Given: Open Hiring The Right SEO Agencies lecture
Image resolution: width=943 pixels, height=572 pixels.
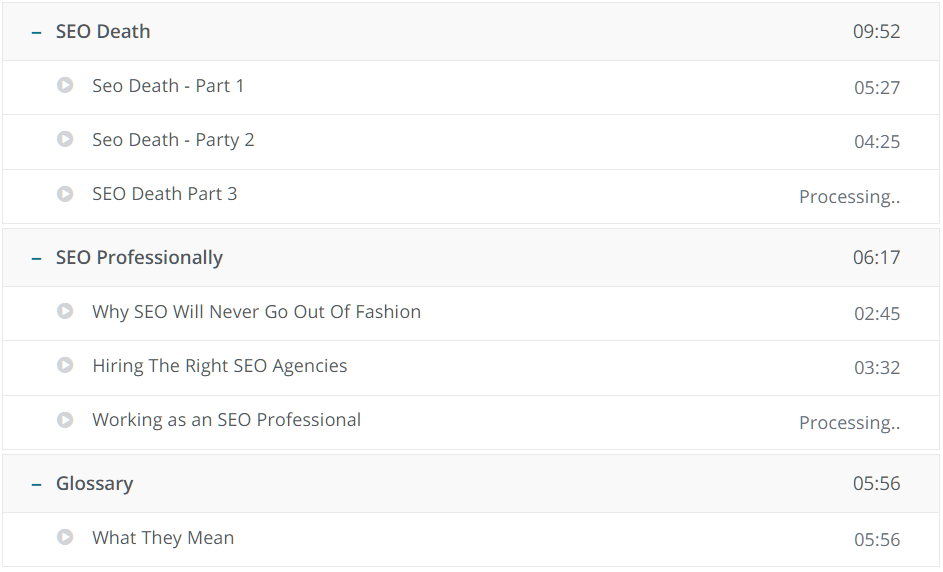Looking at the screenshot, I should 220,366.
